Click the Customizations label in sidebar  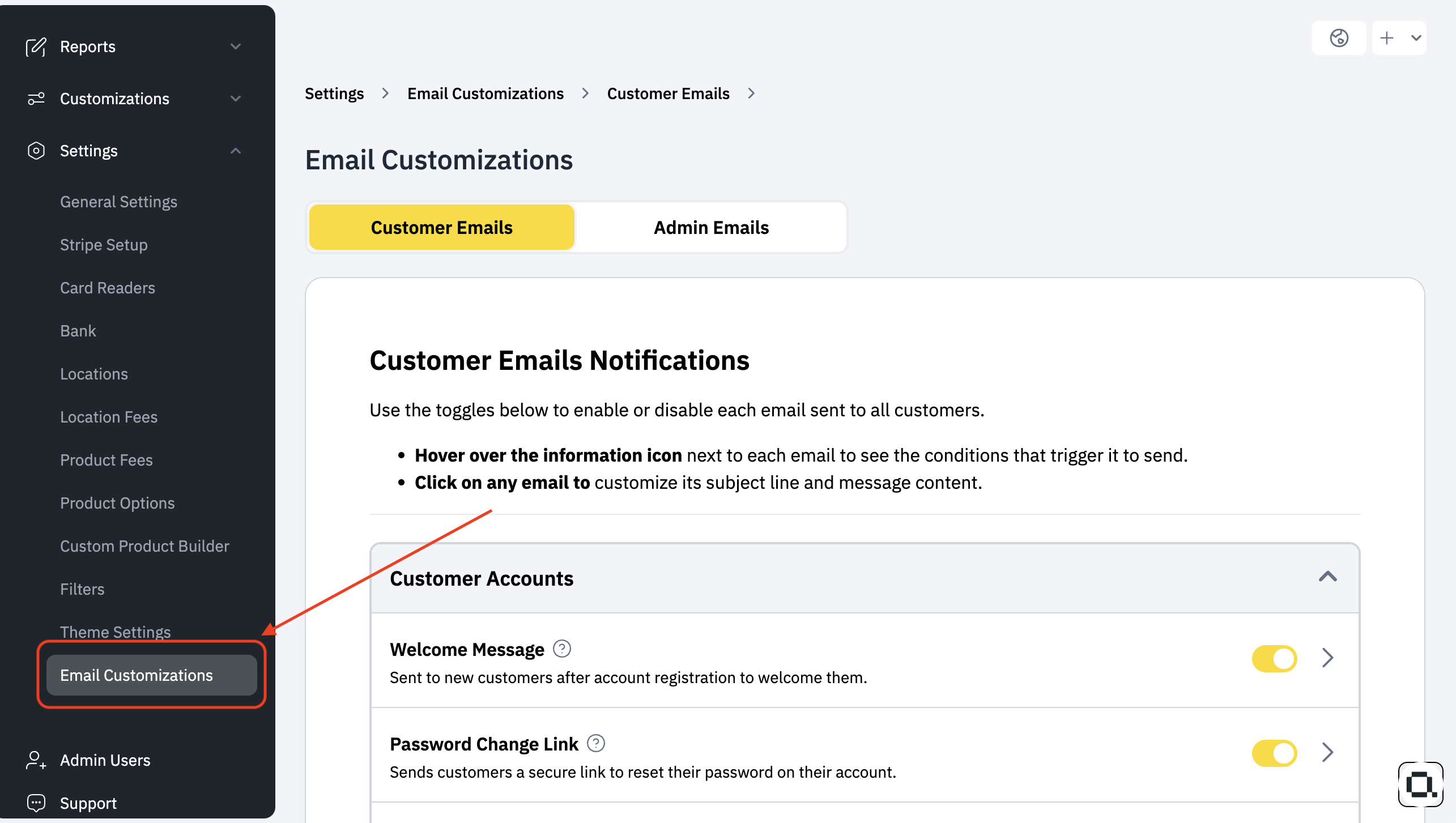click(114, 99)
